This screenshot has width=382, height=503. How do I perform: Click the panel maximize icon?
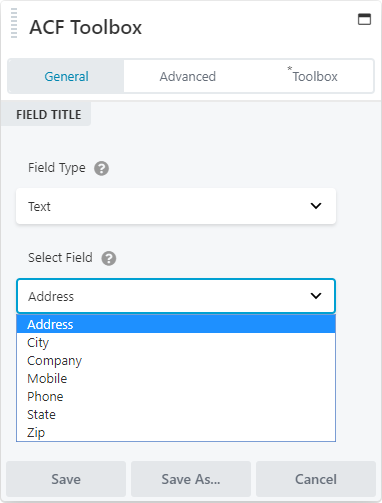364,19
